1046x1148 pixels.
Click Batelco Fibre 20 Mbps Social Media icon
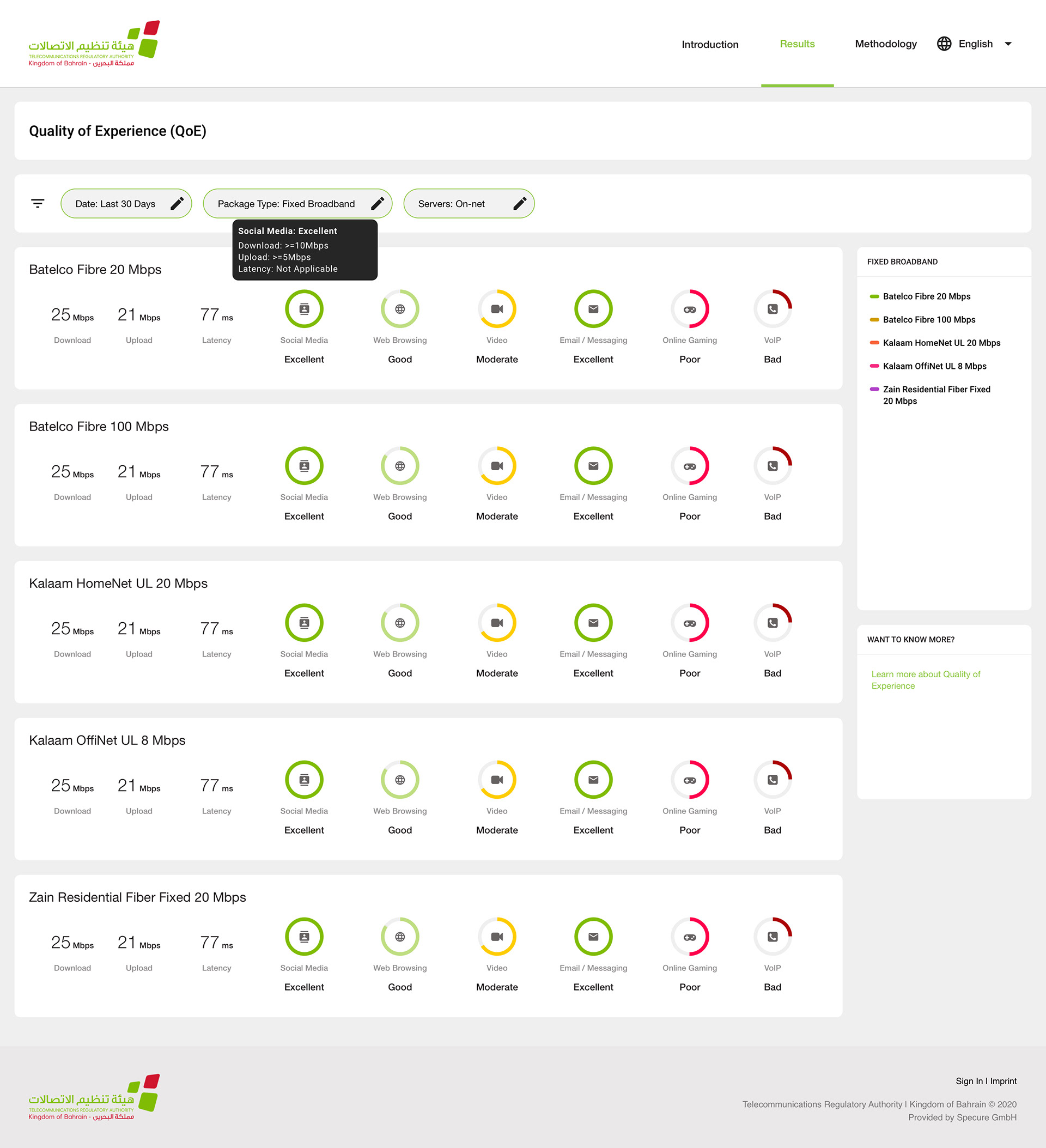pos(304,308)
